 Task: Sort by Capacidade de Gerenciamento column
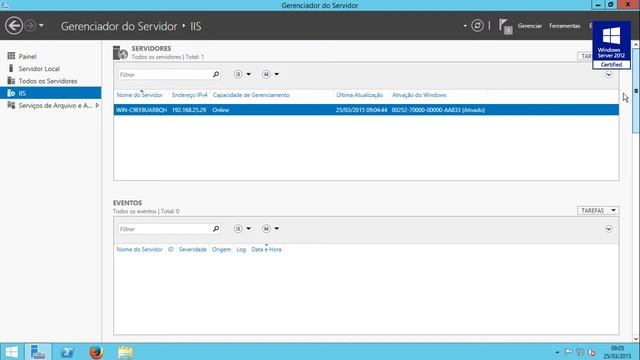click(251, 95)
